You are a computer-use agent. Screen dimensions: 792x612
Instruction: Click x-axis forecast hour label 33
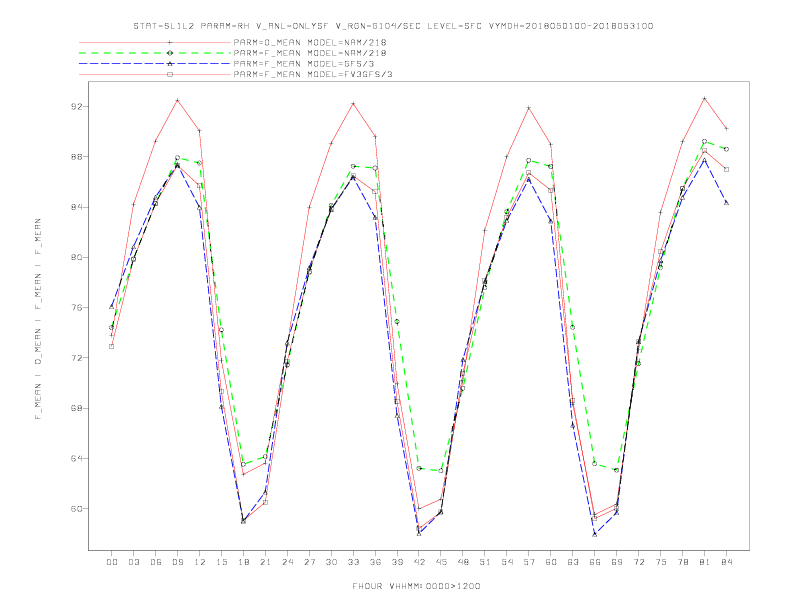[x=354, y=562]
